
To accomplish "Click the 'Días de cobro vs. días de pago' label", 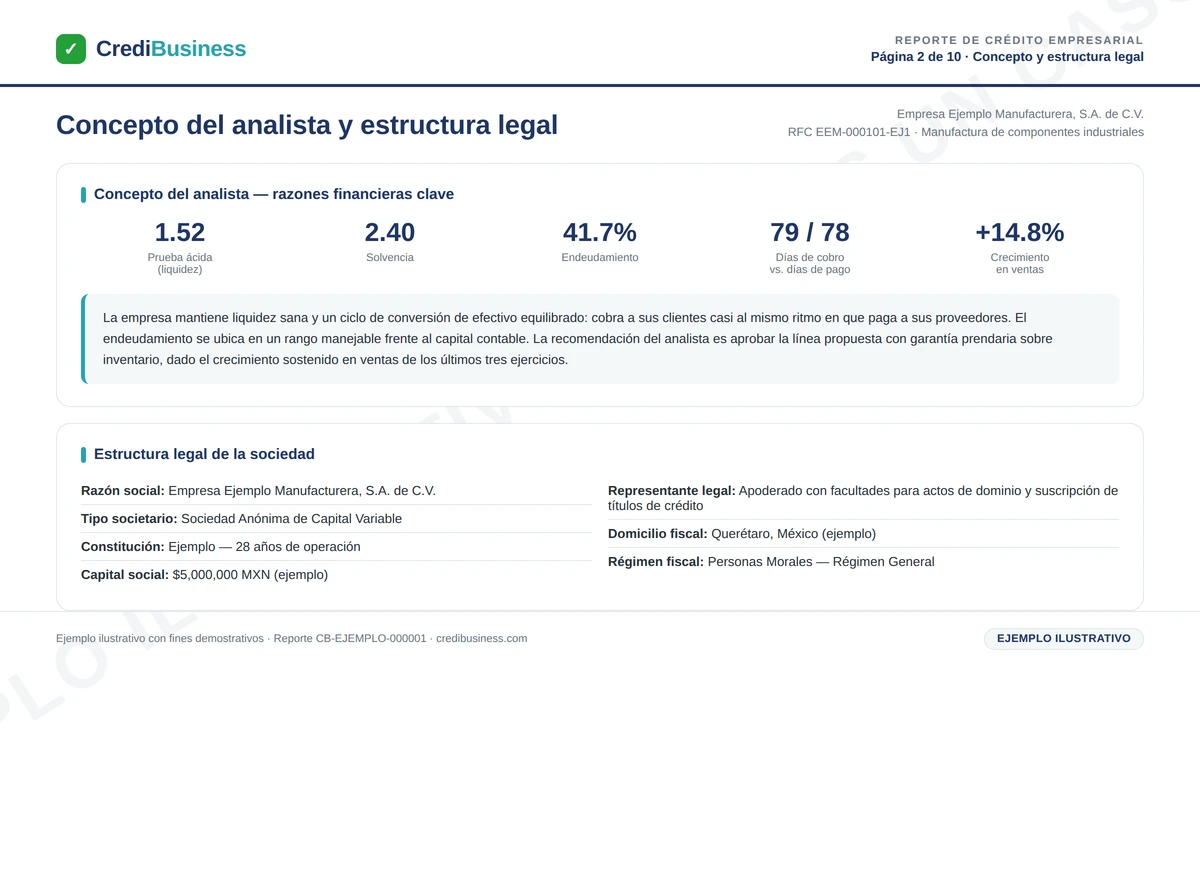I will [810, 263].
